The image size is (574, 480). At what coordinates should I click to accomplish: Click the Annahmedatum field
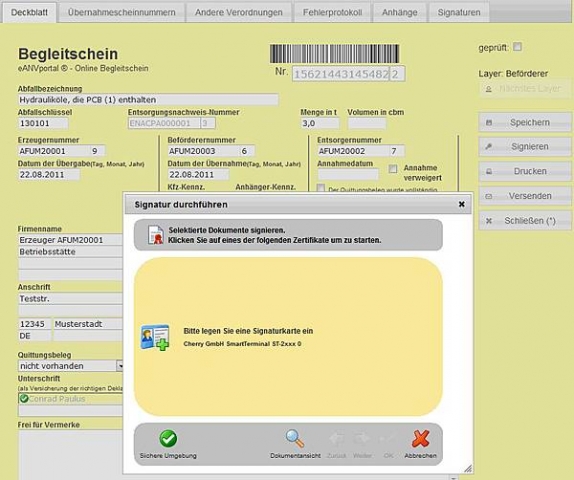348,175
